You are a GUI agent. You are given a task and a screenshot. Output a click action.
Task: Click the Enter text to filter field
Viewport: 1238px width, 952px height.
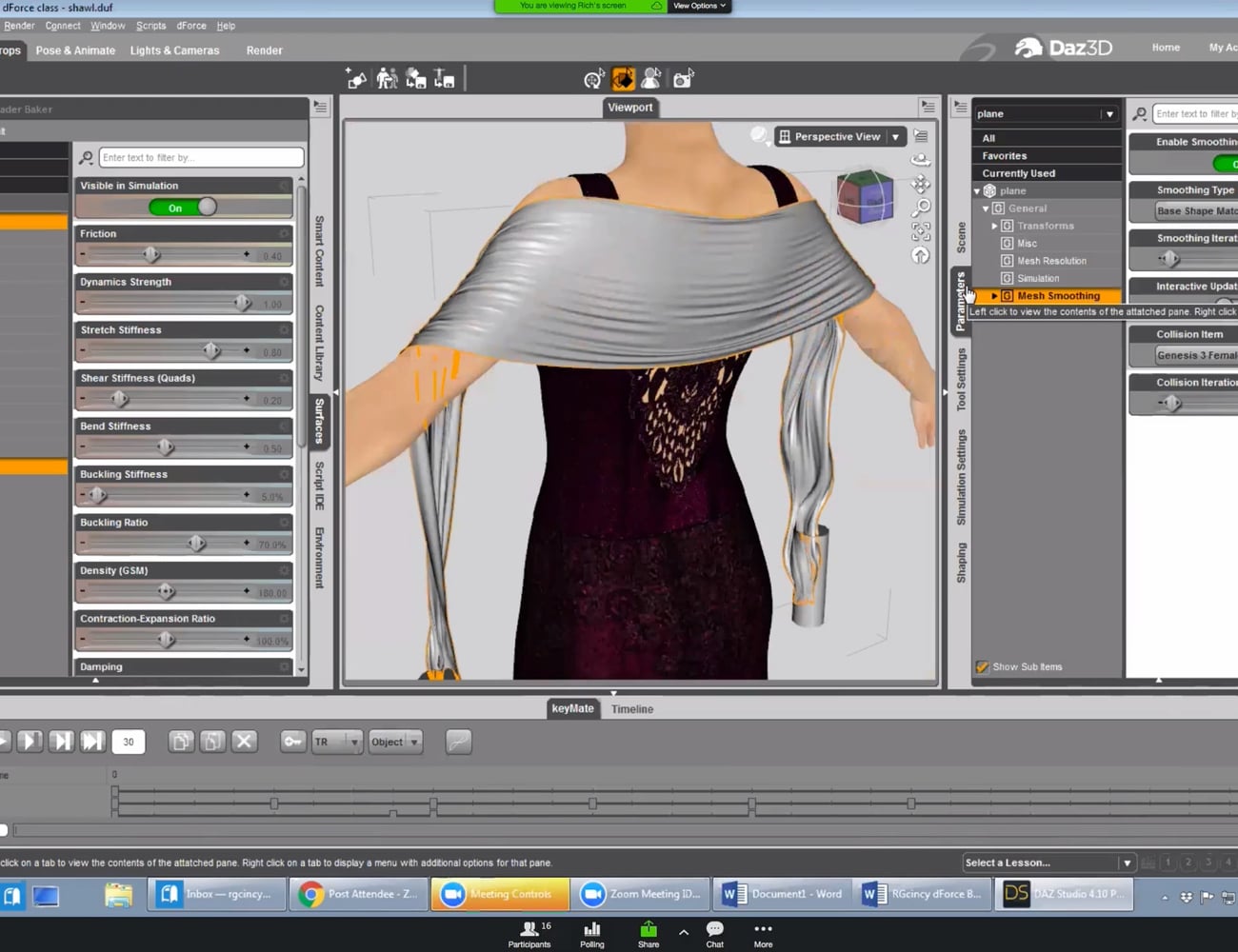200,157
